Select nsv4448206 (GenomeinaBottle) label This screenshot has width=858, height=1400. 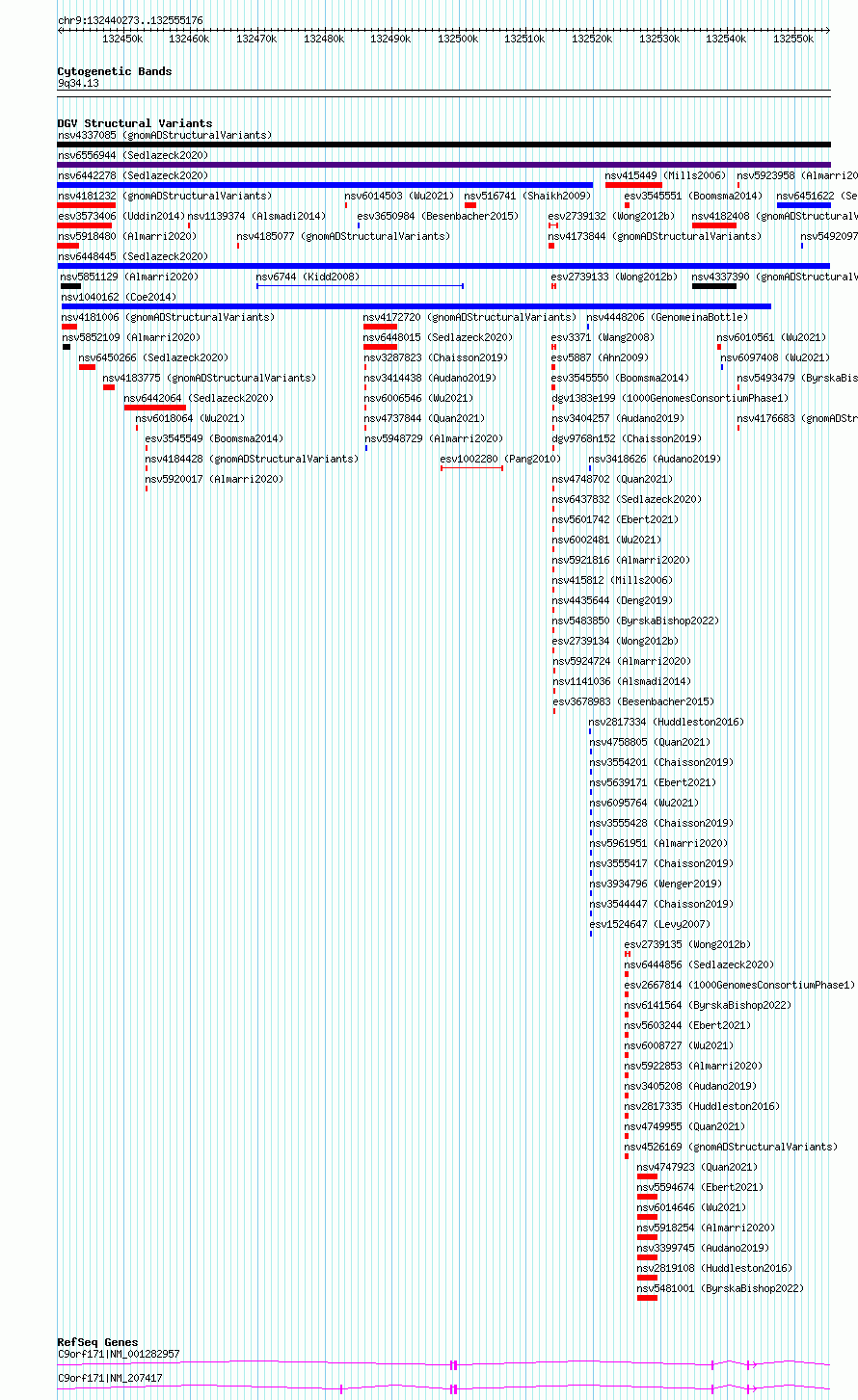pos(666,317)
